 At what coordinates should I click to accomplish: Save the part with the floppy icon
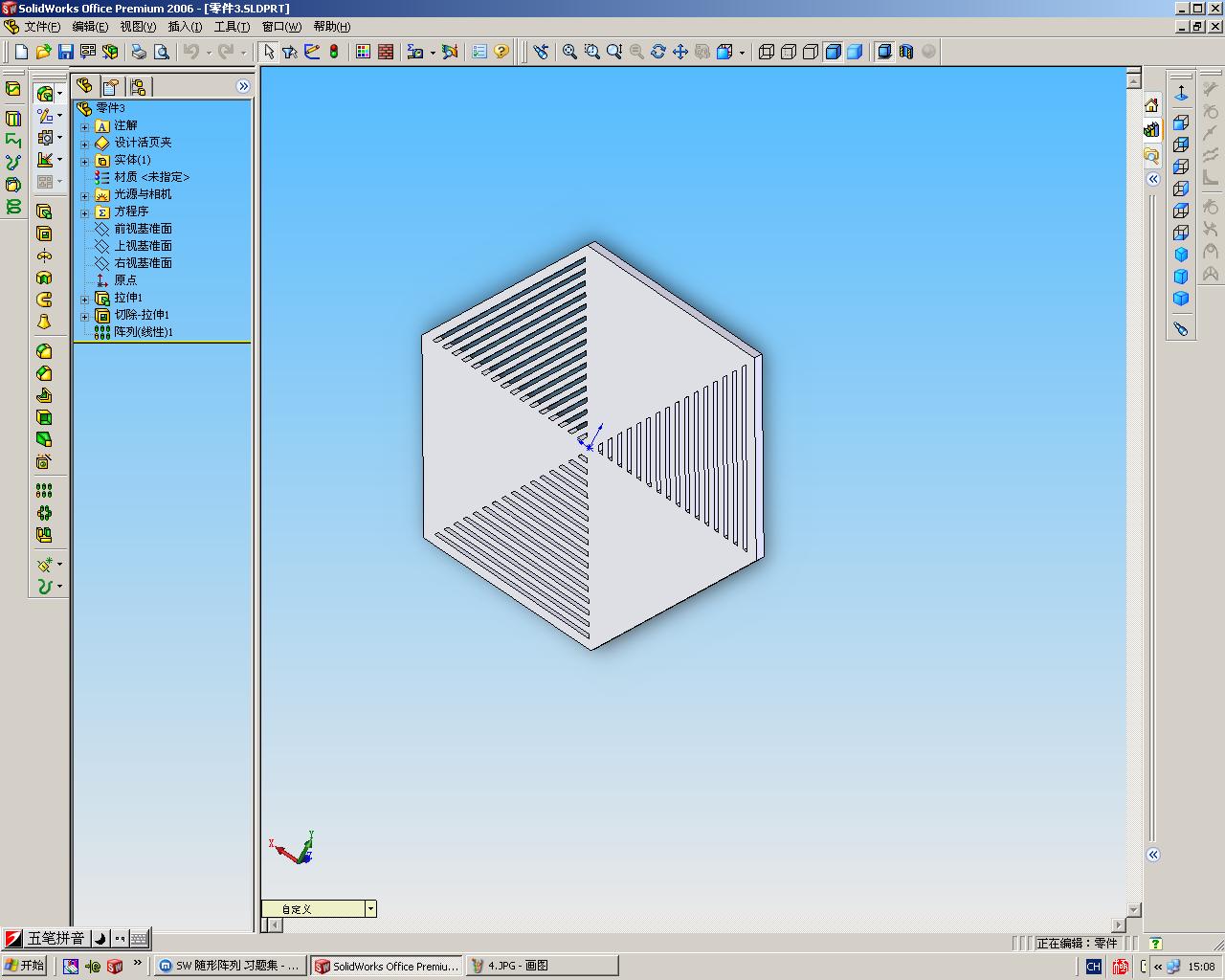click(65, 52)
